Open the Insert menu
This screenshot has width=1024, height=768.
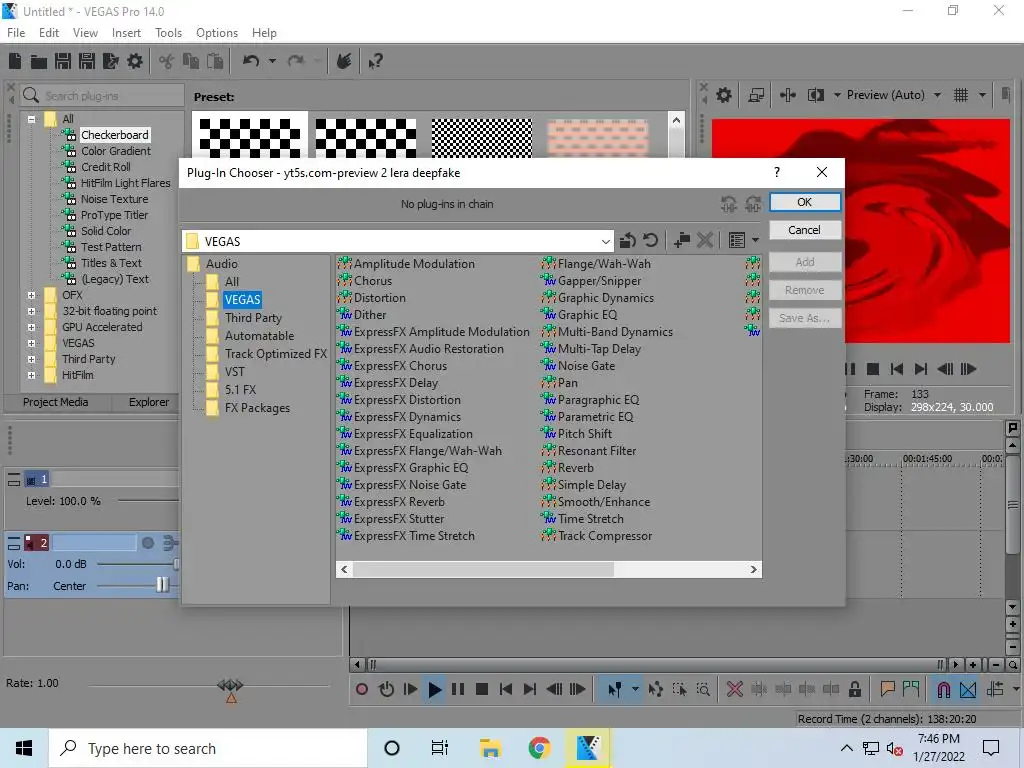coord(126,33)
